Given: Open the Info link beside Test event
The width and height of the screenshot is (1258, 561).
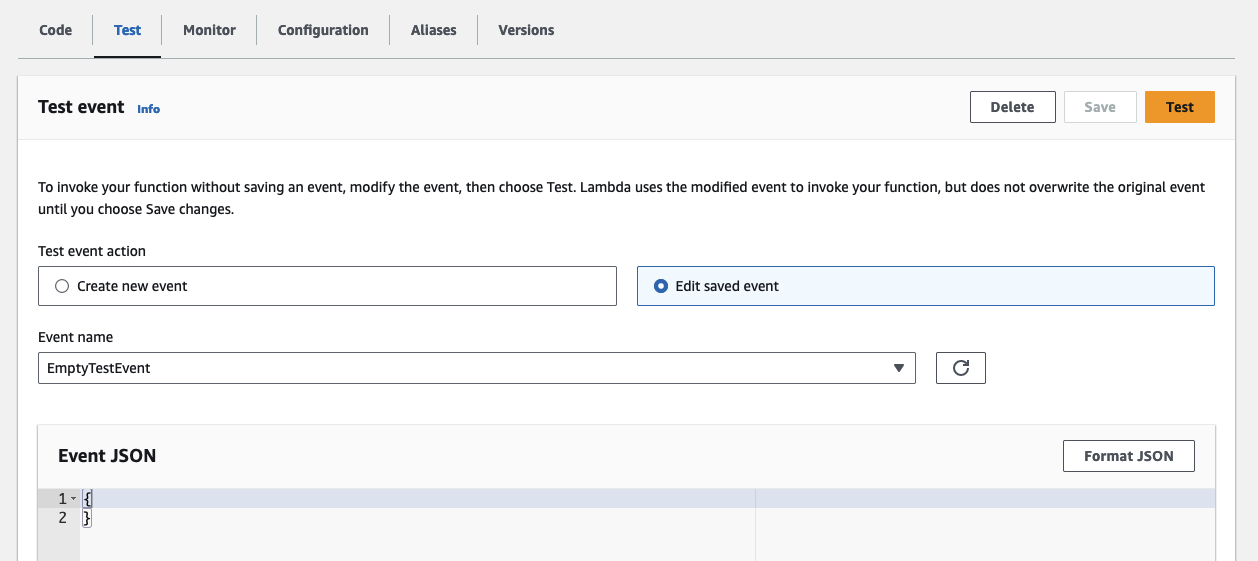Looking at the screenshot, I should [148, 109].
